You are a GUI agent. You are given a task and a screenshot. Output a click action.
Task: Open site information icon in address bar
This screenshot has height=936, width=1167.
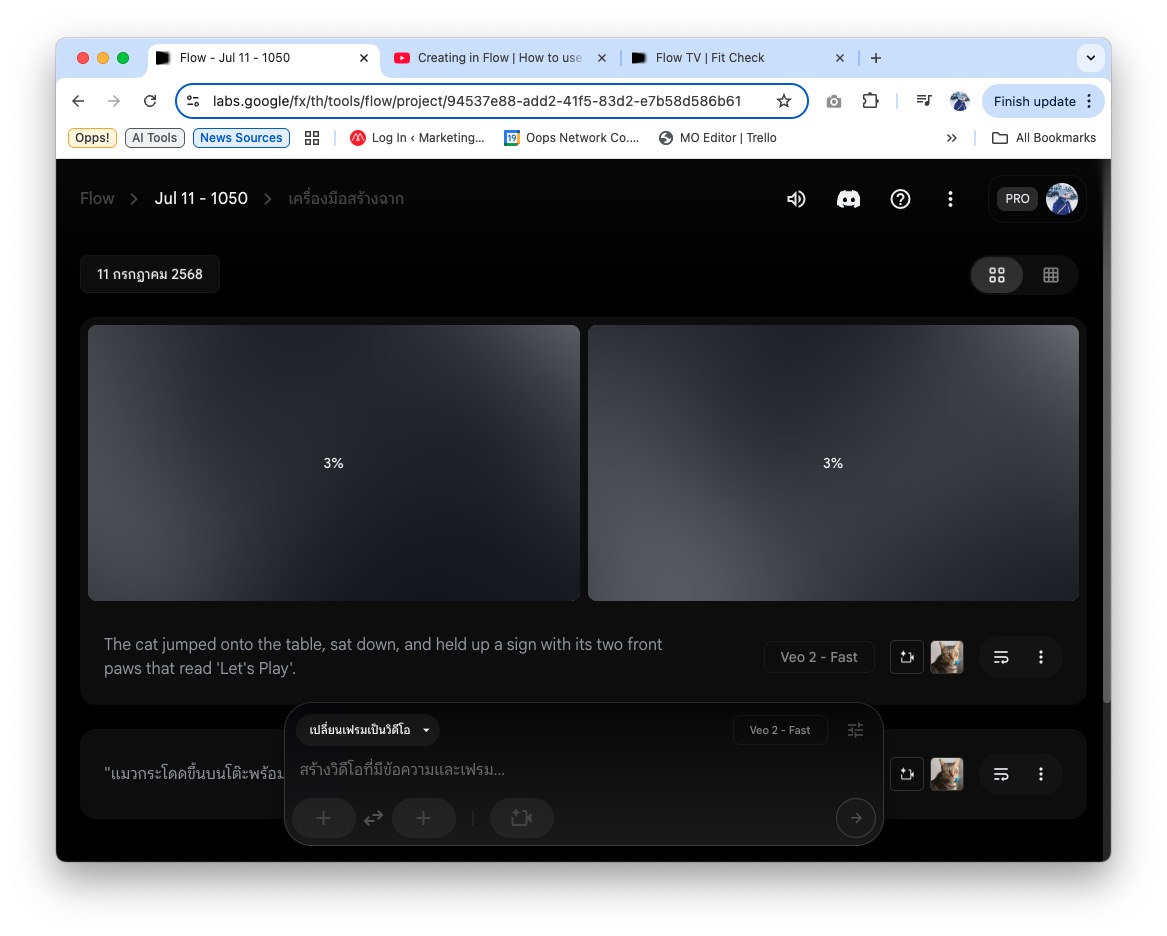click(194, 101)
